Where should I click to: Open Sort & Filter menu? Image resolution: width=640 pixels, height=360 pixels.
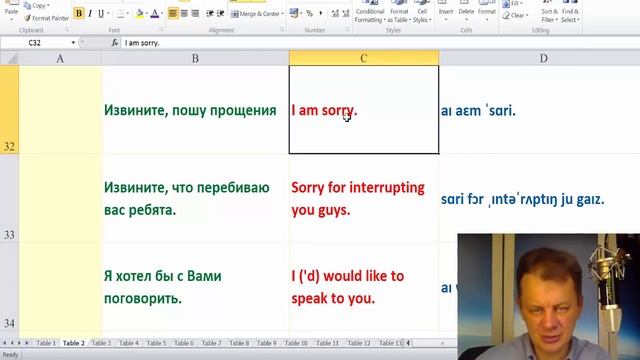coord(549,12)
